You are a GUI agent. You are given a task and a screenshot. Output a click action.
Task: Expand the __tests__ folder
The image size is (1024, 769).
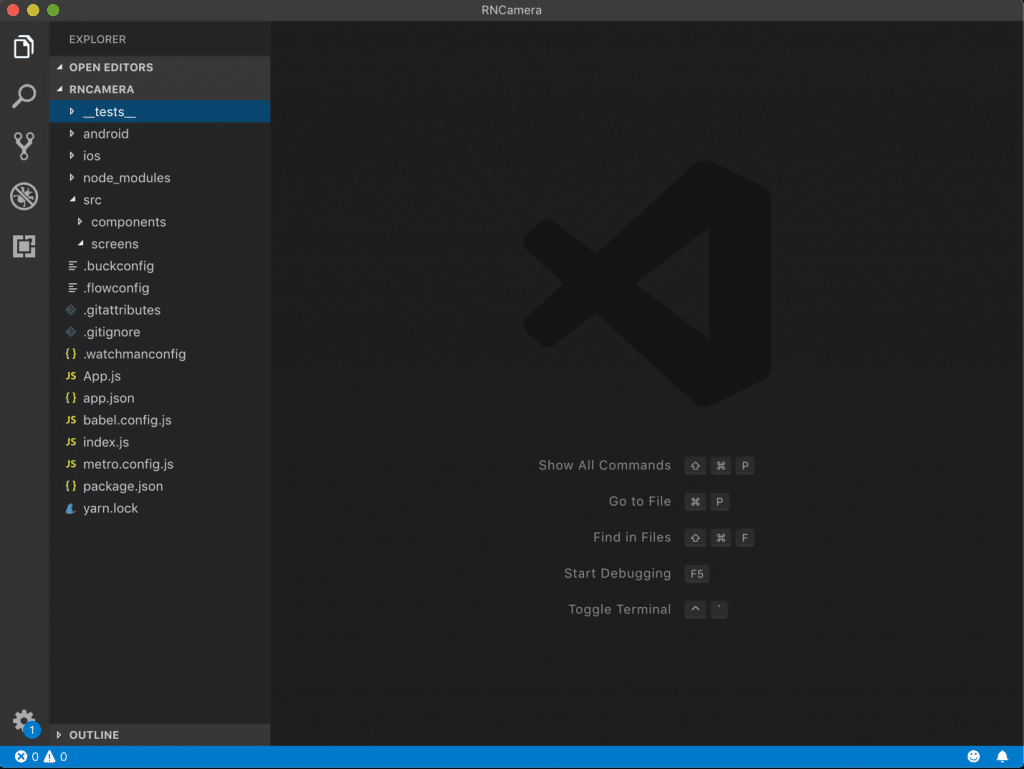pos(109,112)
